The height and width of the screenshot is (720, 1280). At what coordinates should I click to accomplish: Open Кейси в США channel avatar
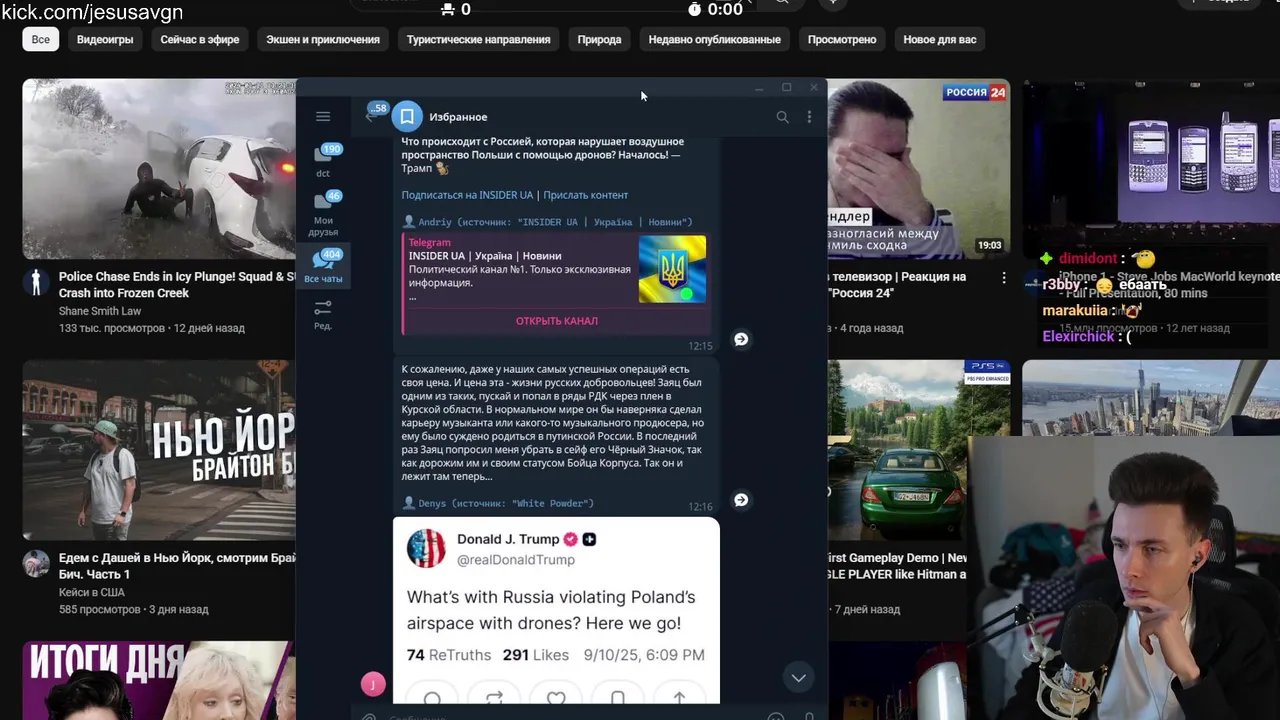pyautogui.click(x=37, y=563)
